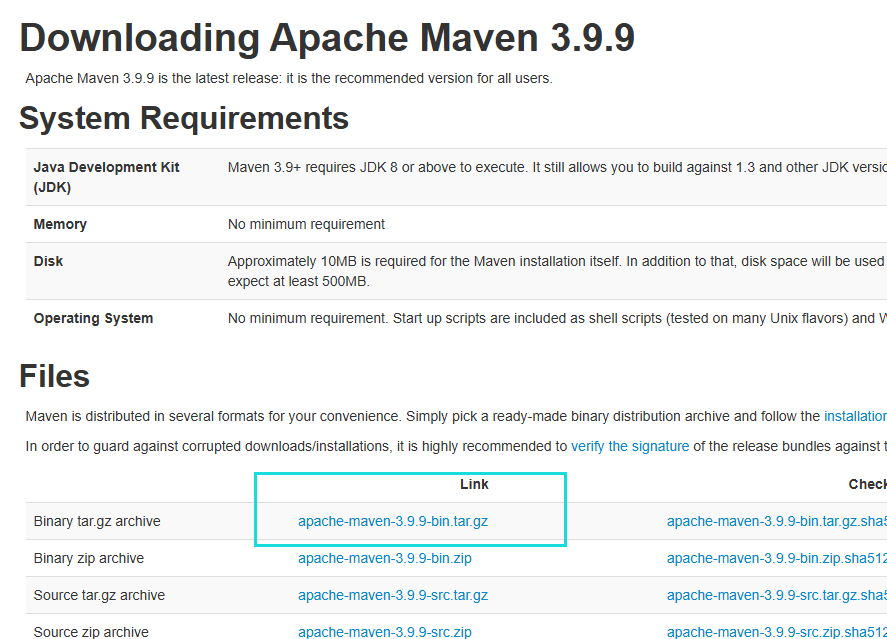Click 'No minimum requirement' memory value
This screenshot has height=639, width=887.
(306, 224)
